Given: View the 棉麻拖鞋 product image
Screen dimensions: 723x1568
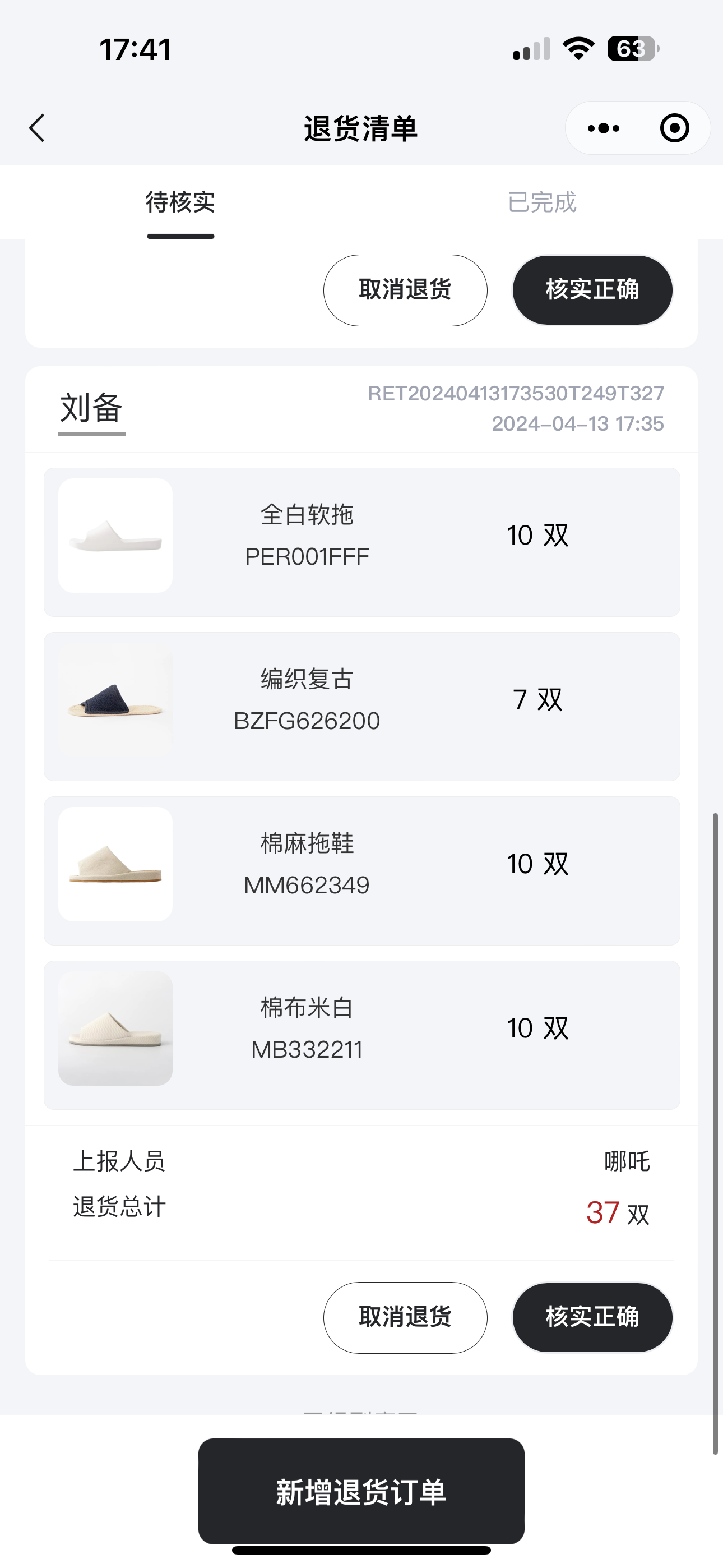Looking at the screenshot, I should 115,864.
